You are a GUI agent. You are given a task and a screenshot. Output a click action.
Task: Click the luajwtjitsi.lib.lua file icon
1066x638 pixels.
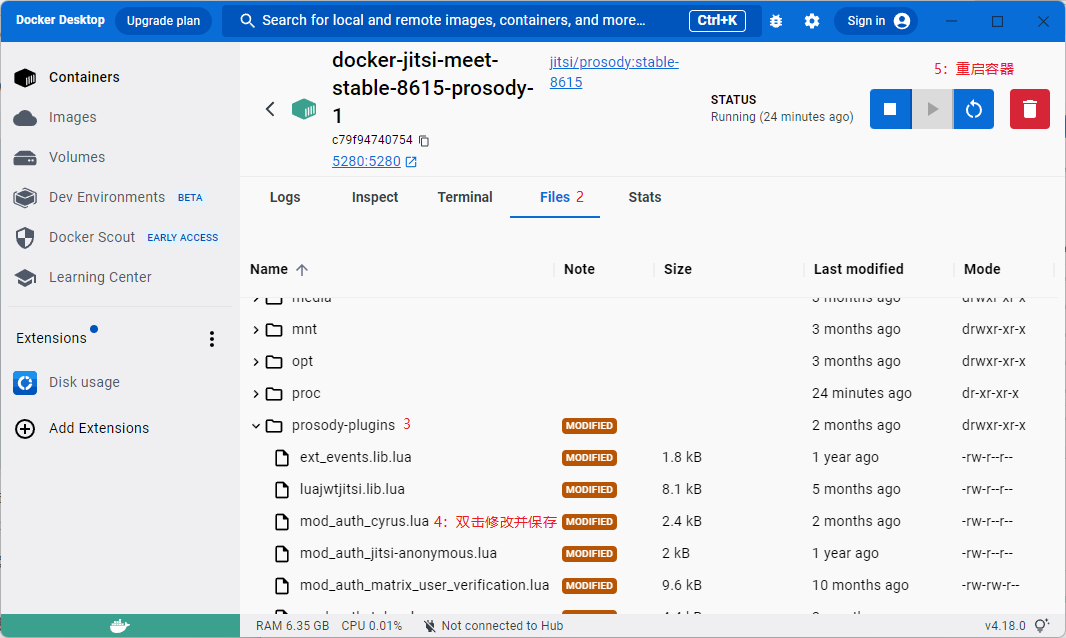pos(281,490)
